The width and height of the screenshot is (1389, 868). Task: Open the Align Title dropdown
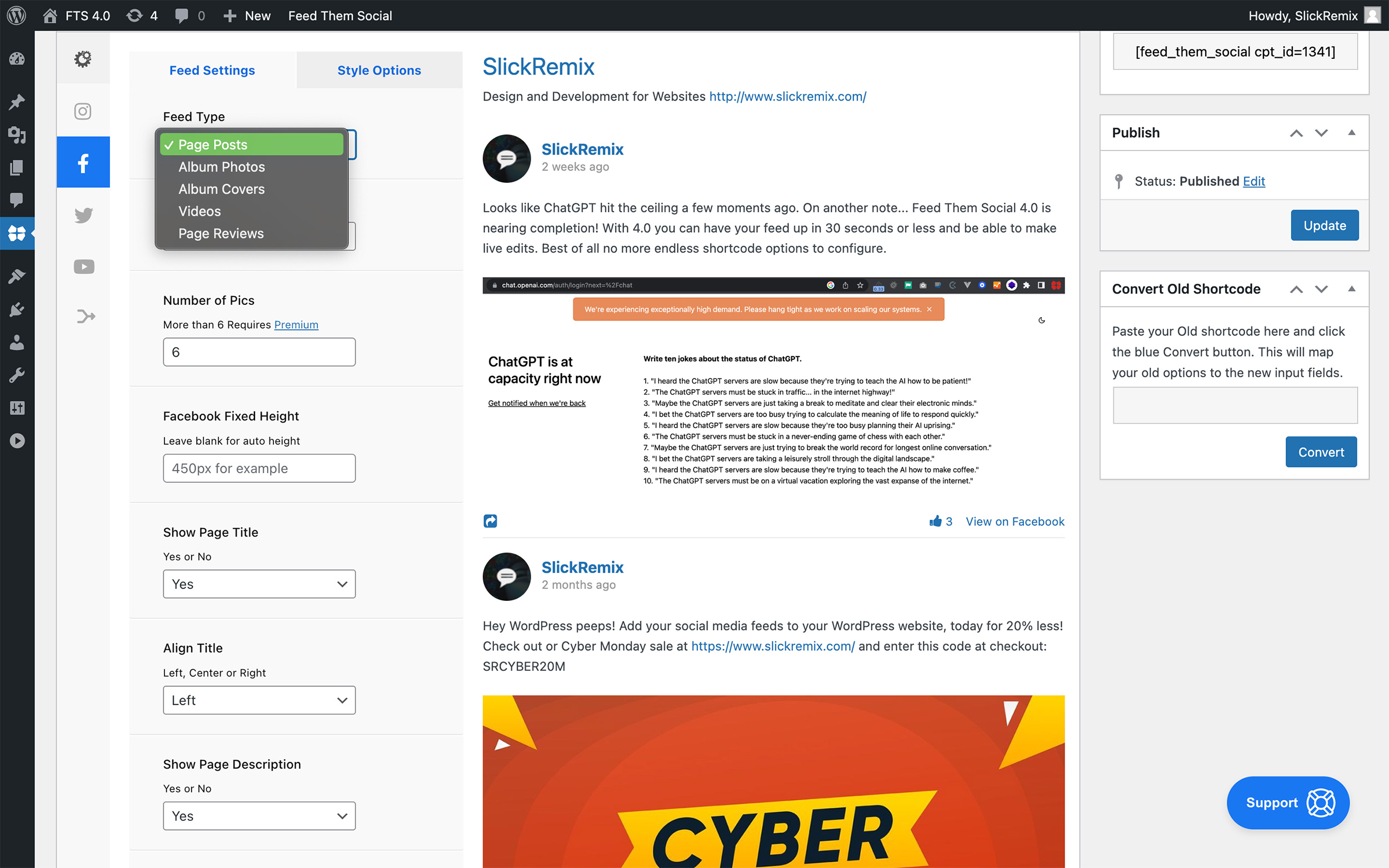(x=259, y=700)
